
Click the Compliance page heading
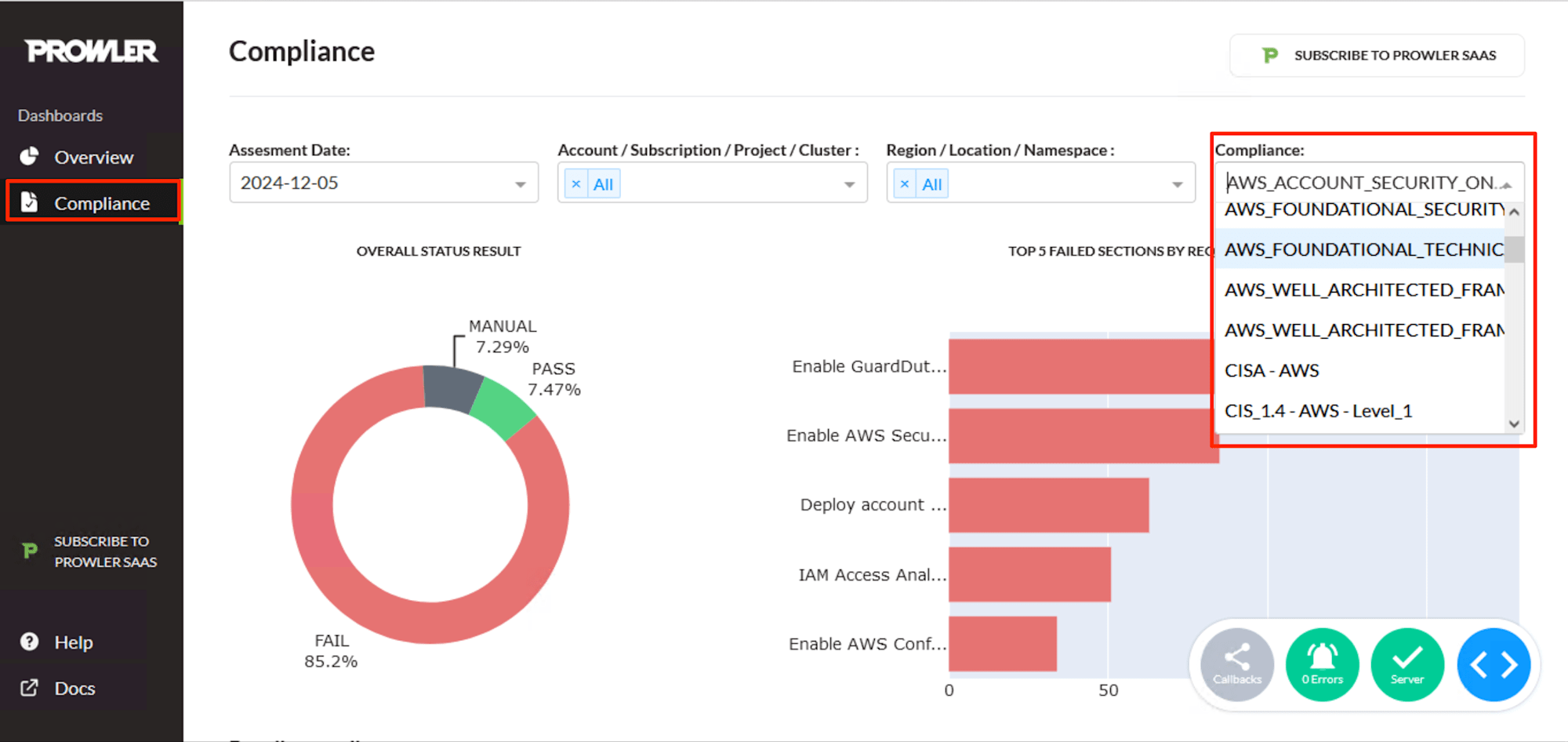302,51
